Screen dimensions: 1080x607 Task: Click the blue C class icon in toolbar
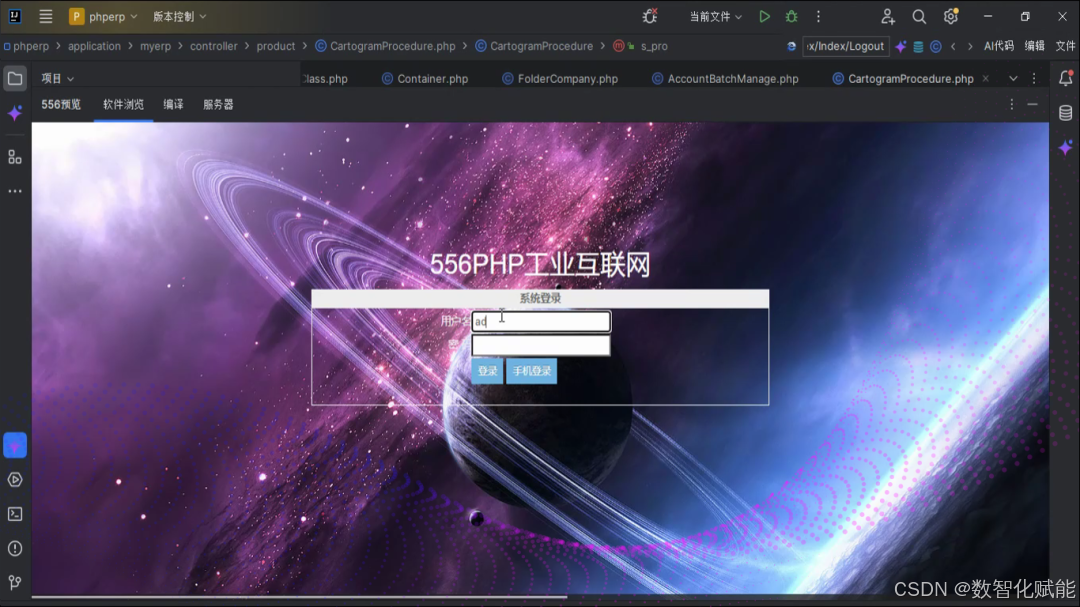935,46
